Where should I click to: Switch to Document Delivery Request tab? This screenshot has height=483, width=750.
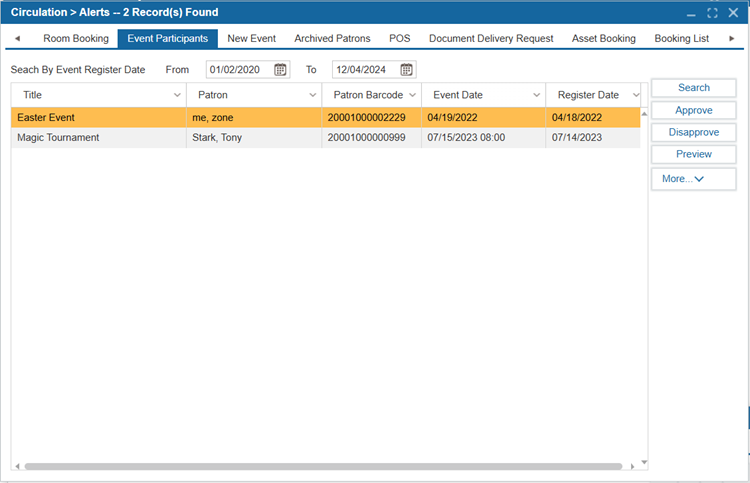tap(491, 39)
